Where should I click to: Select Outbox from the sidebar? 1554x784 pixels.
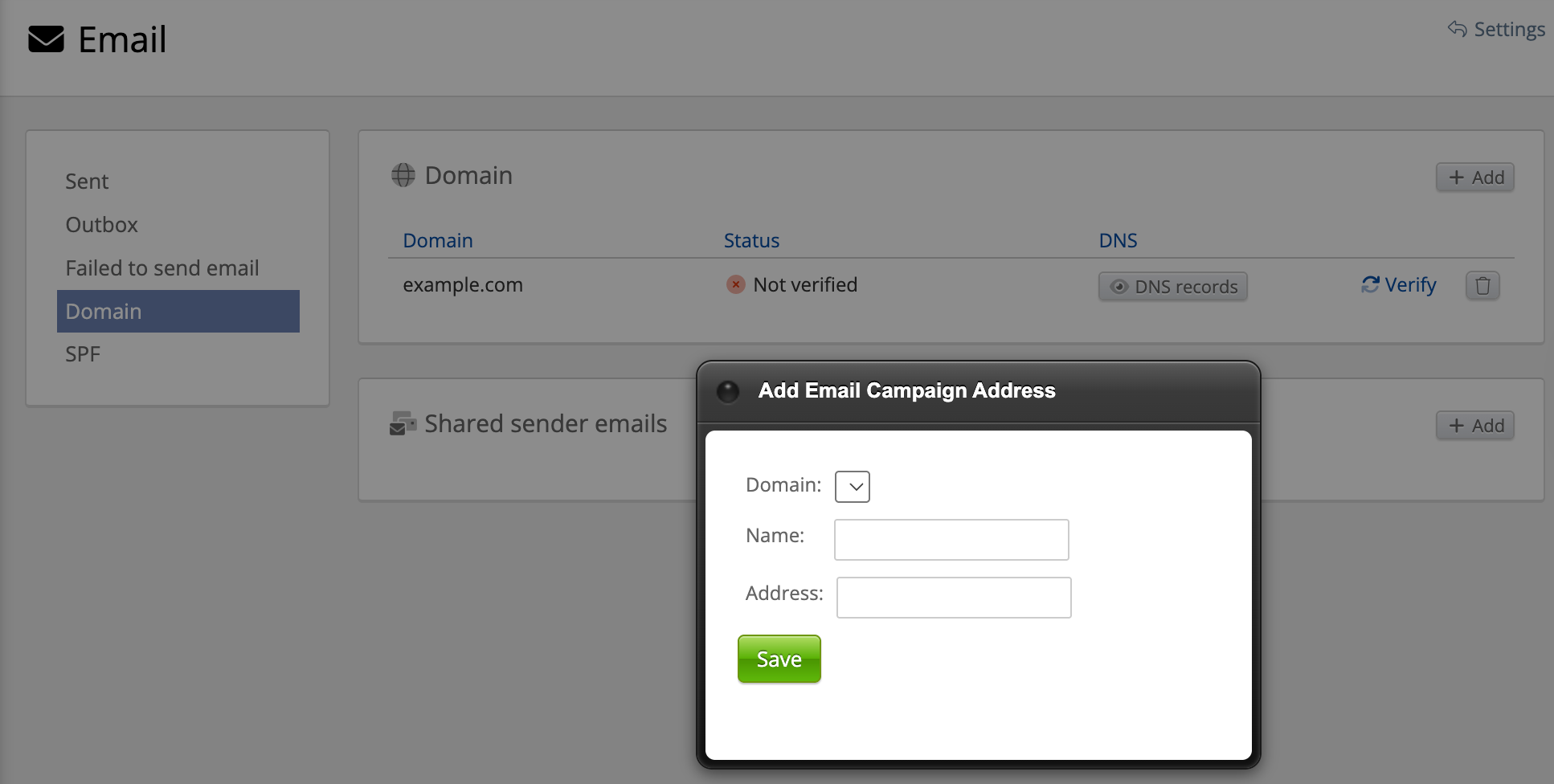(x=102, y=225)
